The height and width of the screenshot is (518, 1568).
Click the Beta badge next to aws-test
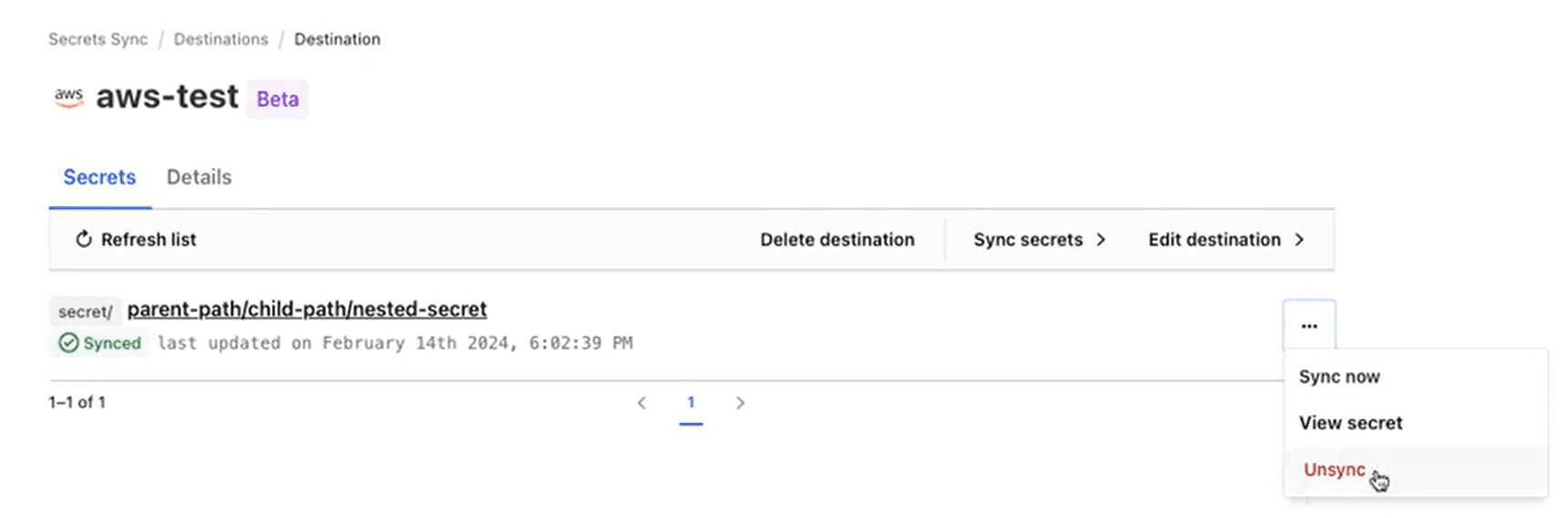pyautogui.click(x=277, y=98)
